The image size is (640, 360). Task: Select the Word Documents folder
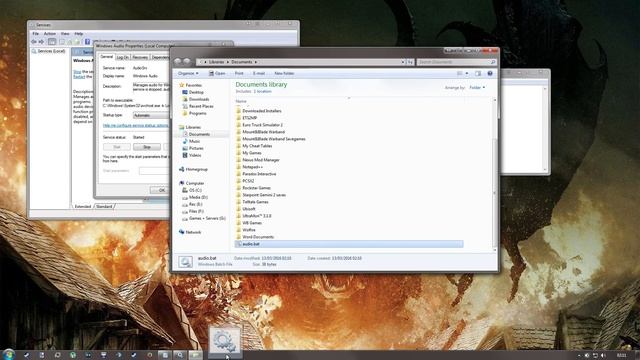click(x=255, y=237)
